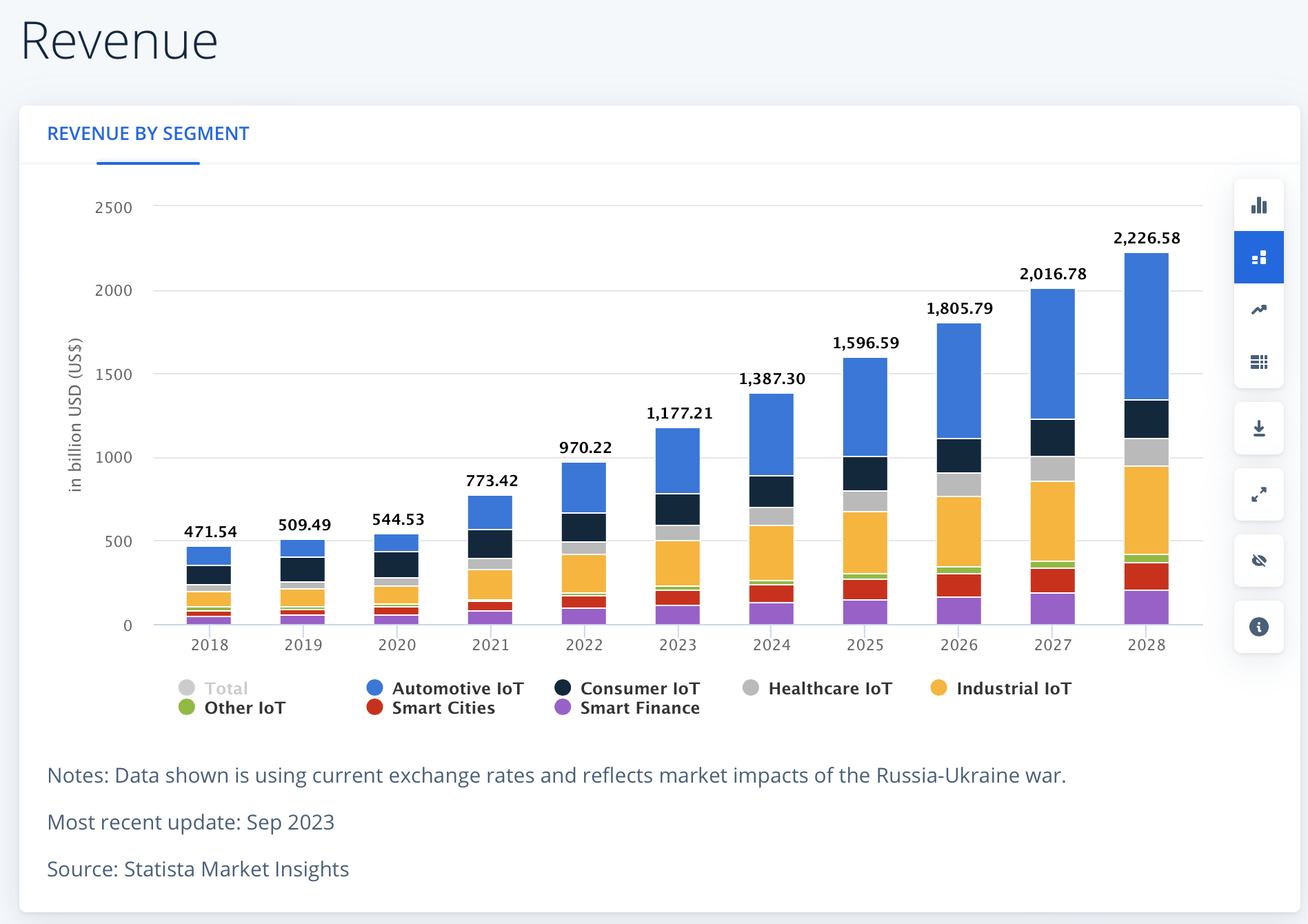Toggle the hide values eye icon
Screen dimensions: 1308x924
[x=1258, y=561]
